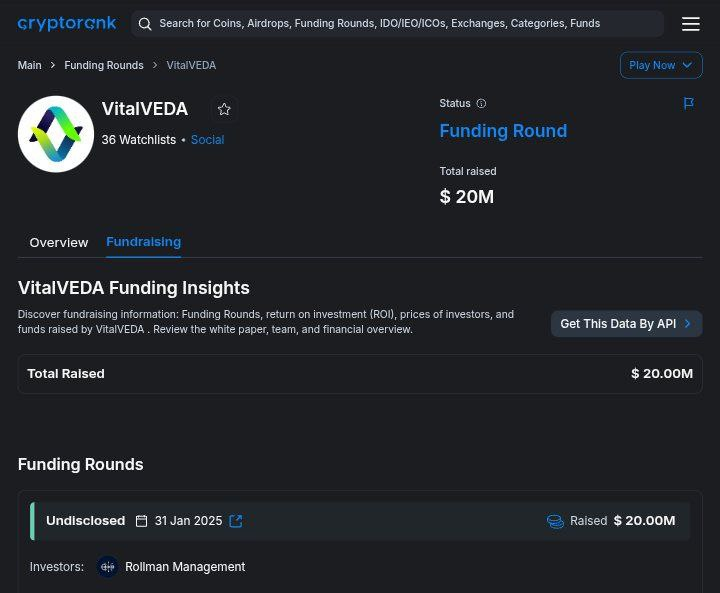Click the VitalVEDA project logo
The image size is (720, 593).
coord(56,134)
